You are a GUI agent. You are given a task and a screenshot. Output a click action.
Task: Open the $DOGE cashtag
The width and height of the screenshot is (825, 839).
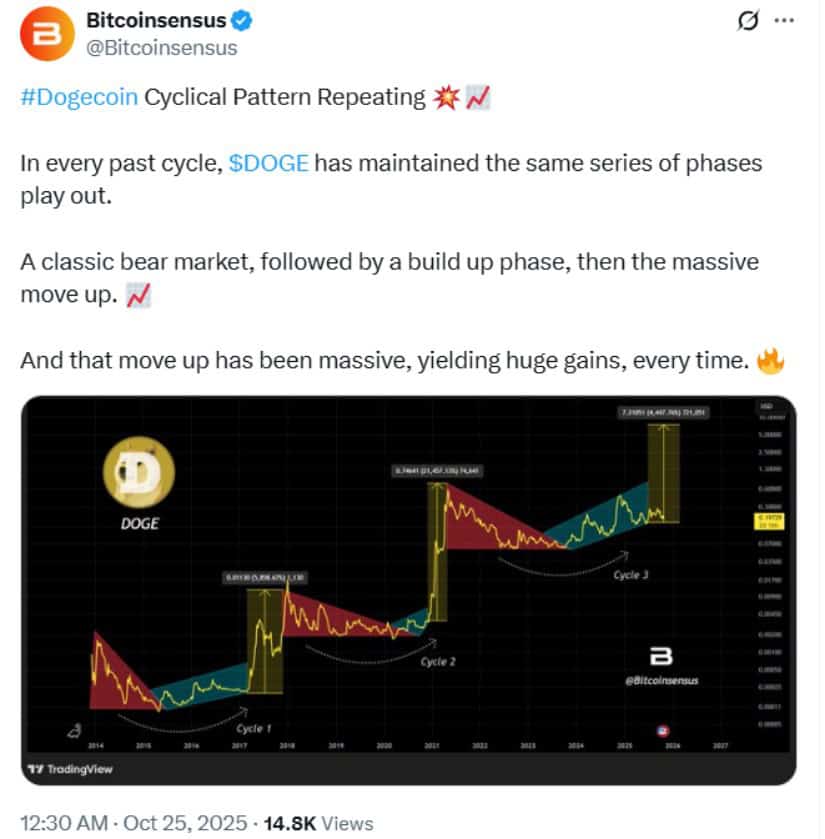pos(267,163)
